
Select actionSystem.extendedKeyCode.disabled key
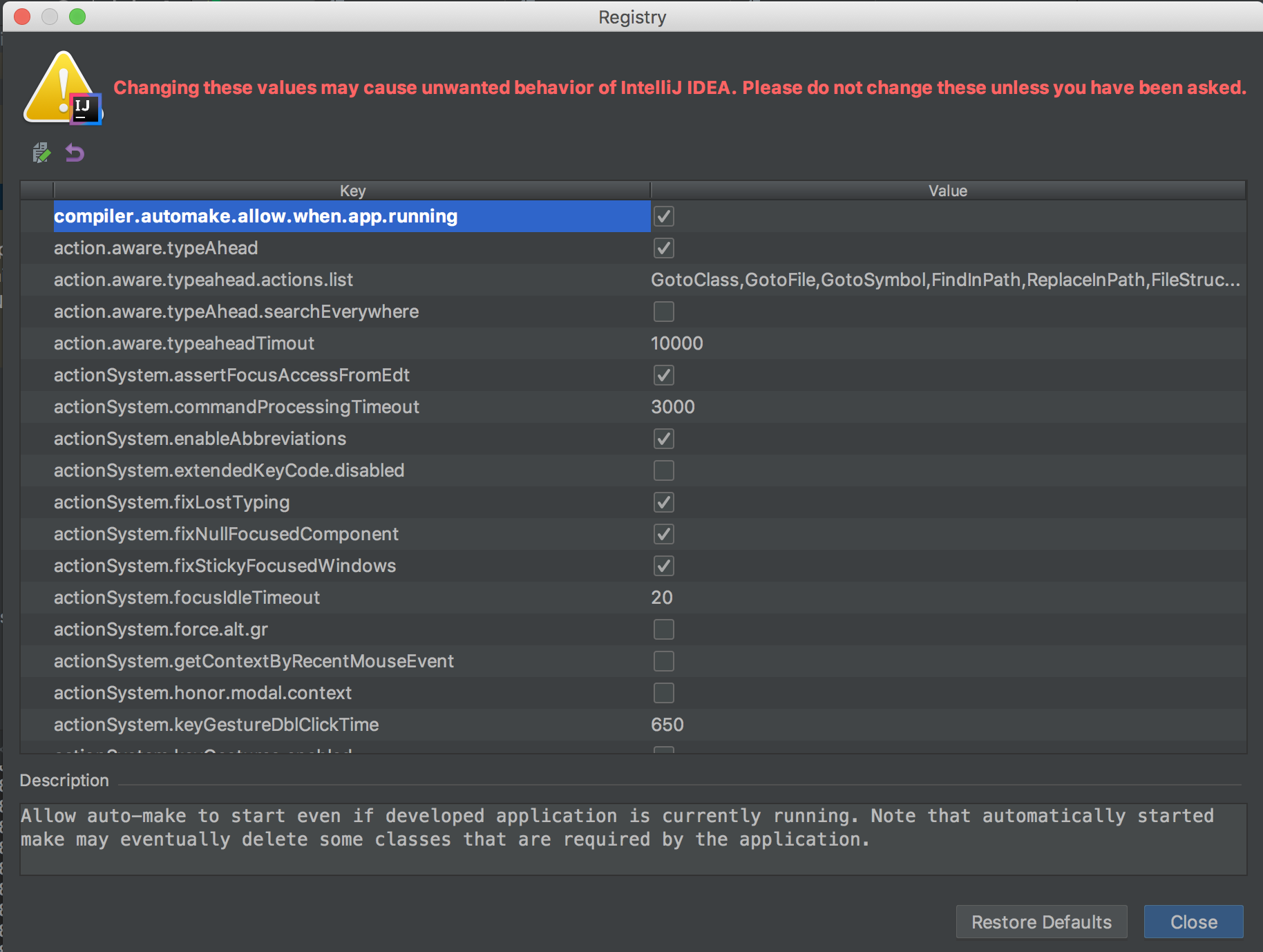(x=229, y=470)
